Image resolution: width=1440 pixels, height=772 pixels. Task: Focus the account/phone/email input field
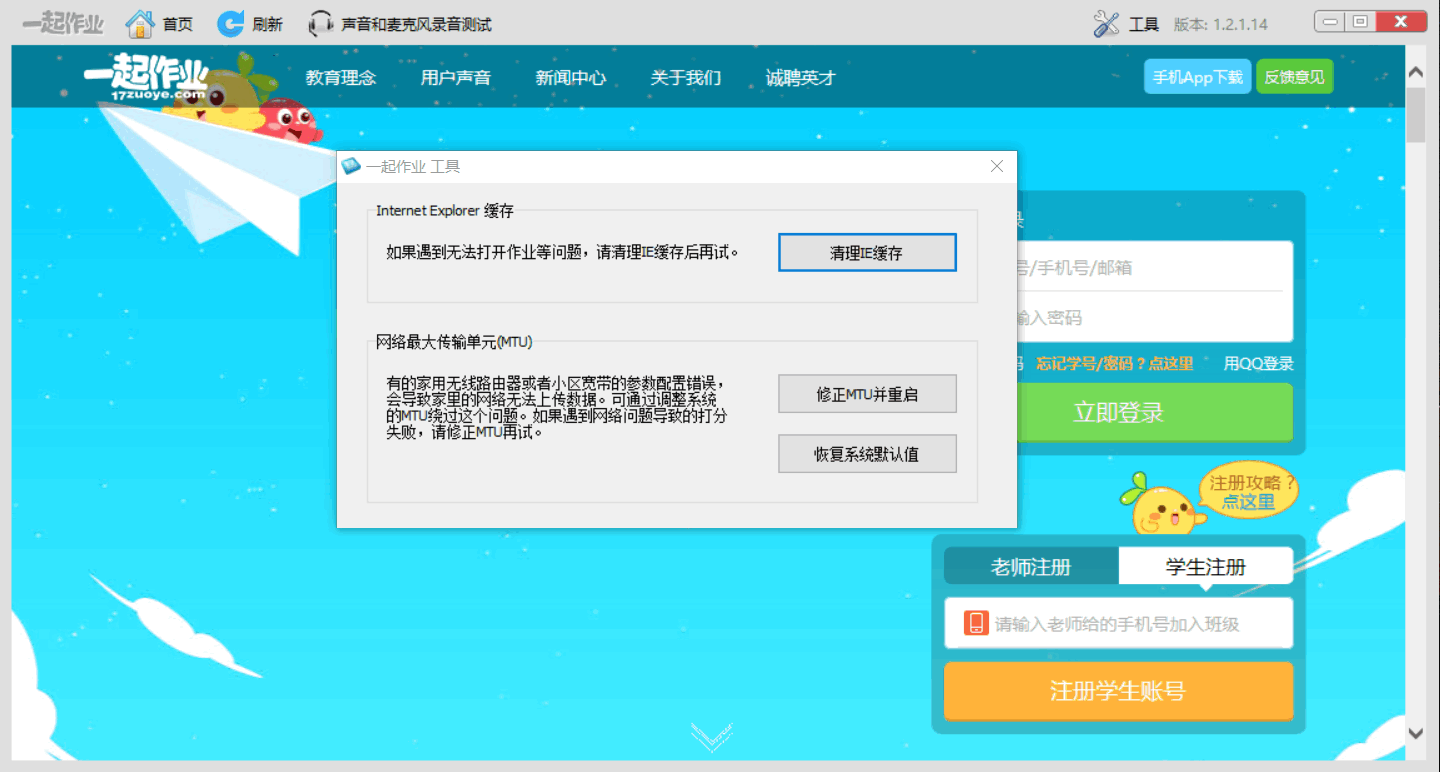(x=1155, y=267)
